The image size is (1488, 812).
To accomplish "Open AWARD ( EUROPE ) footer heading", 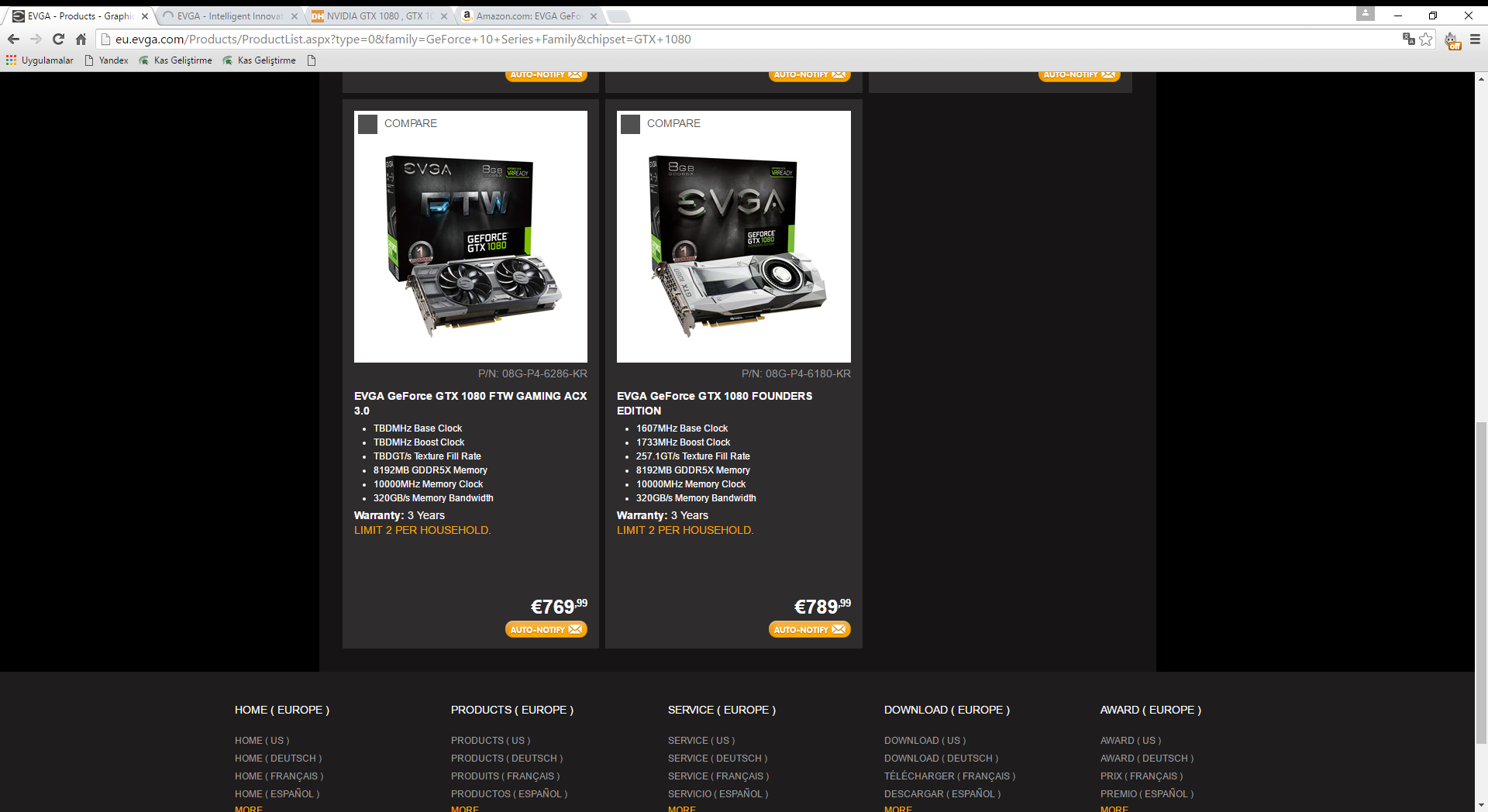I will pyautogui.click(x=1151, y=710).
